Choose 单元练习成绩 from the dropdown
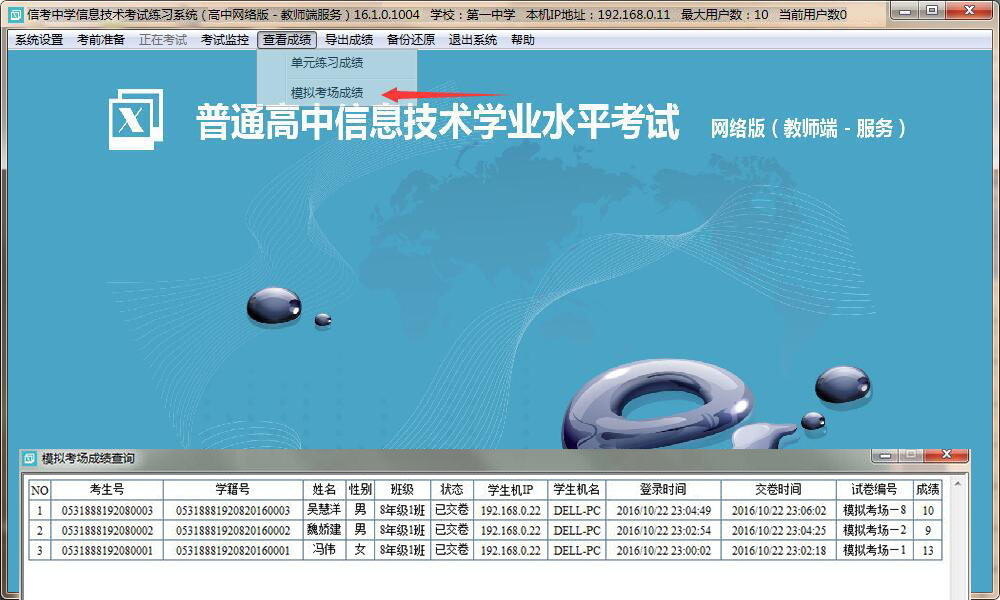 tap(327, 63)
